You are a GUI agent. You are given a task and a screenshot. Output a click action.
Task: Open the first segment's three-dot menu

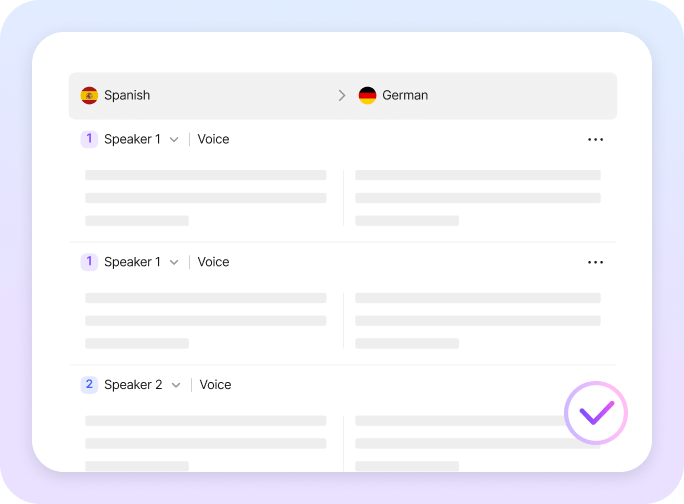[596, 140]
